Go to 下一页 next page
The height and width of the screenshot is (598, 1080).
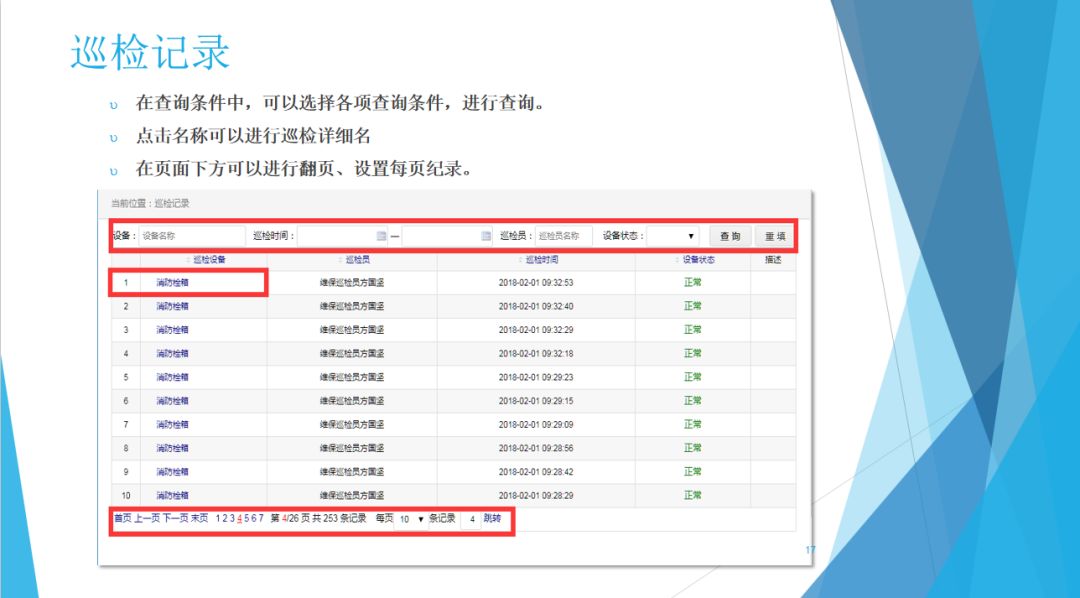pos(175,519)
